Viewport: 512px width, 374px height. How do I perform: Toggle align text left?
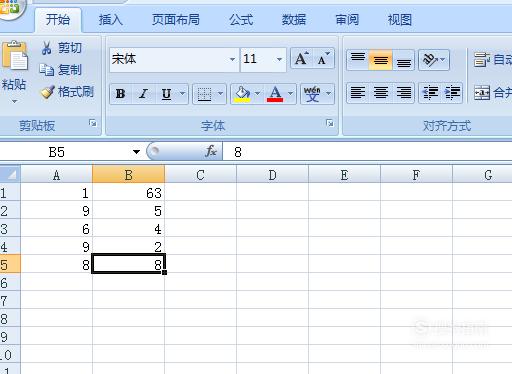358,93
